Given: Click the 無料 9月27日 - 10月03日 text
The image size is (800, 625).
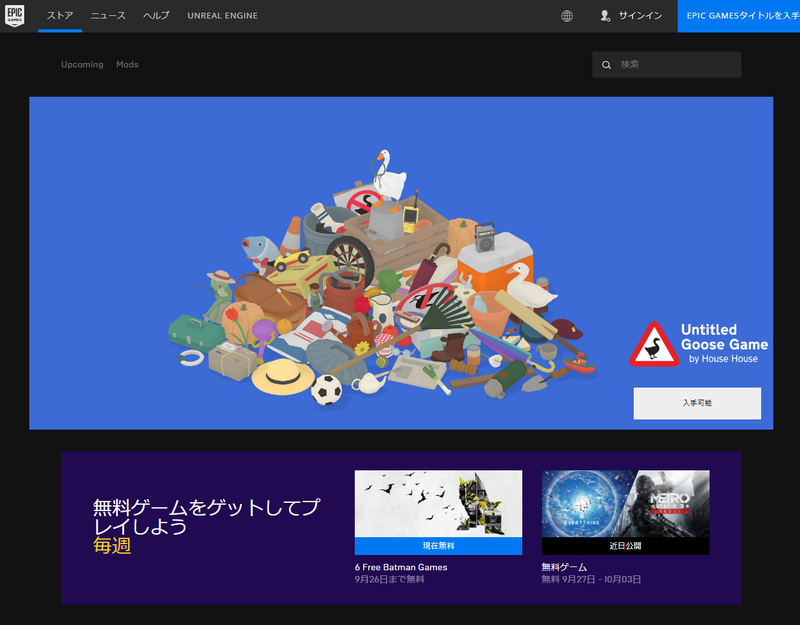Looking at the screenshot, I should [x=591, y=580].
